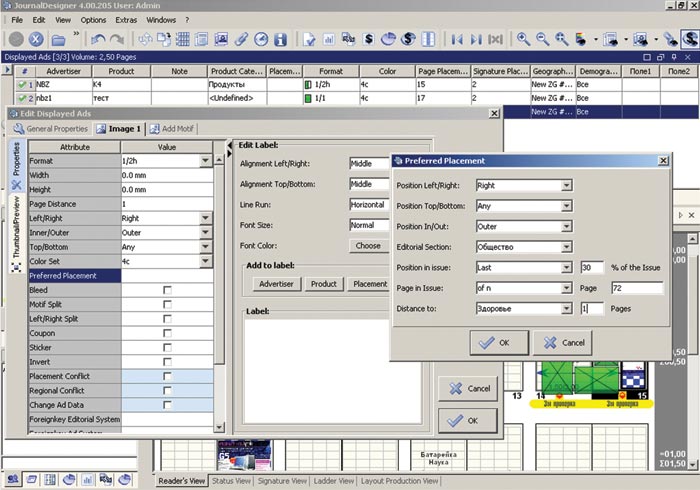Image resolution: width=700 pixels, height=490 pixels.
Task: Click the undo arrow in the toolbar
Action: (97, 40)
